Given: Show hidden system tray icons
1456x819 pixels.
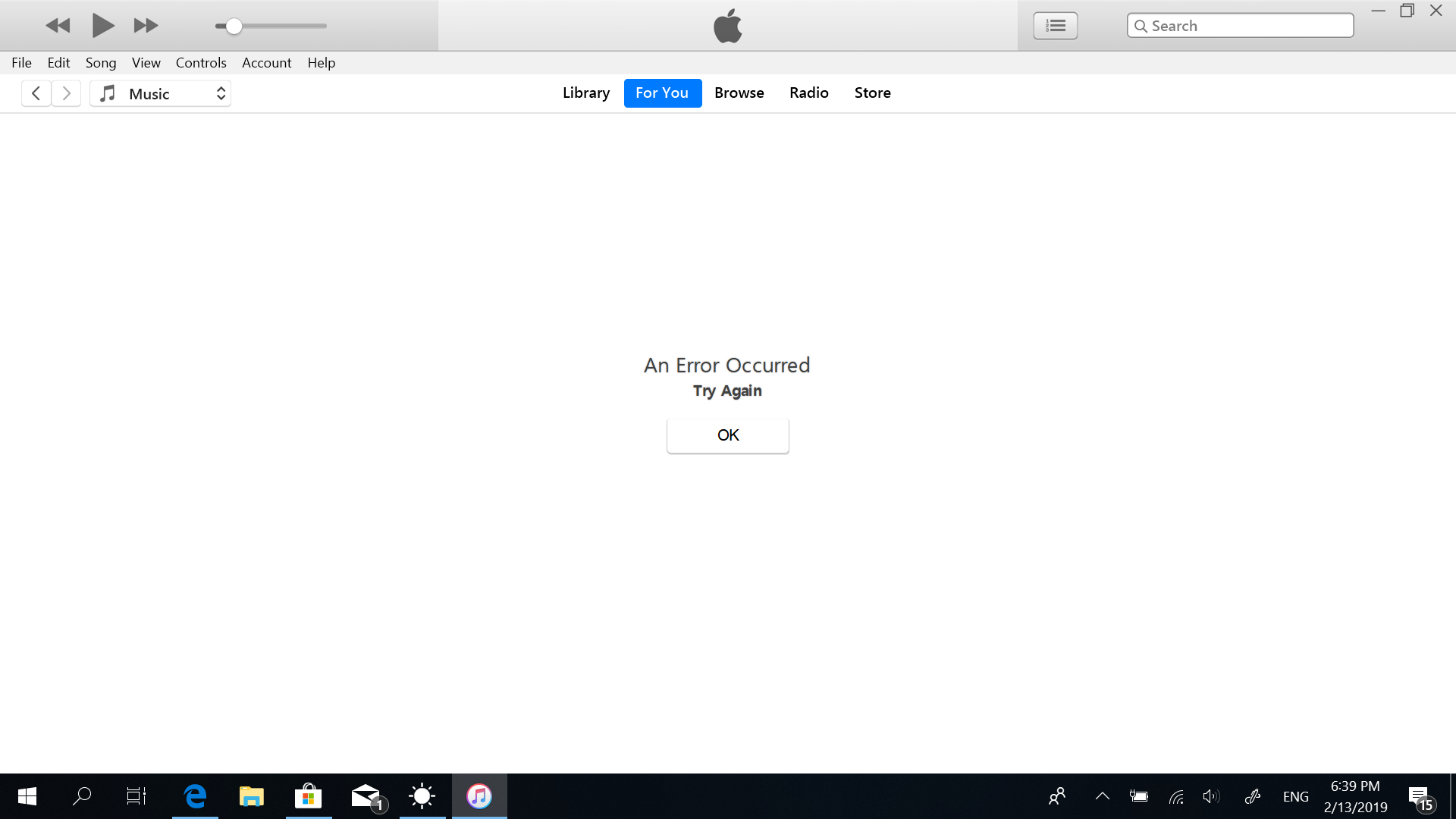Looking at the screenshot, I should (1102, 796).
